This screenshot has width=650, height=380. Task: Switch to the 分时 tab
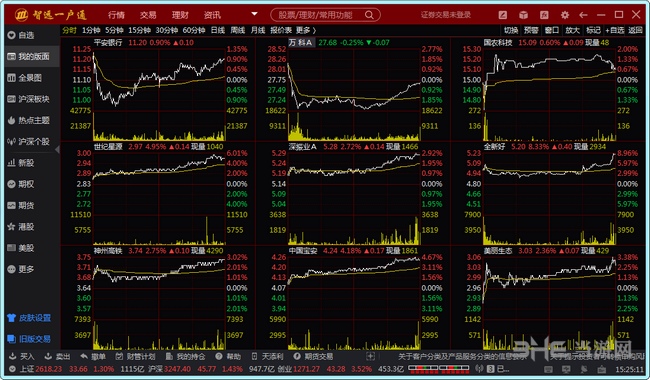click(x=69, y=30)
